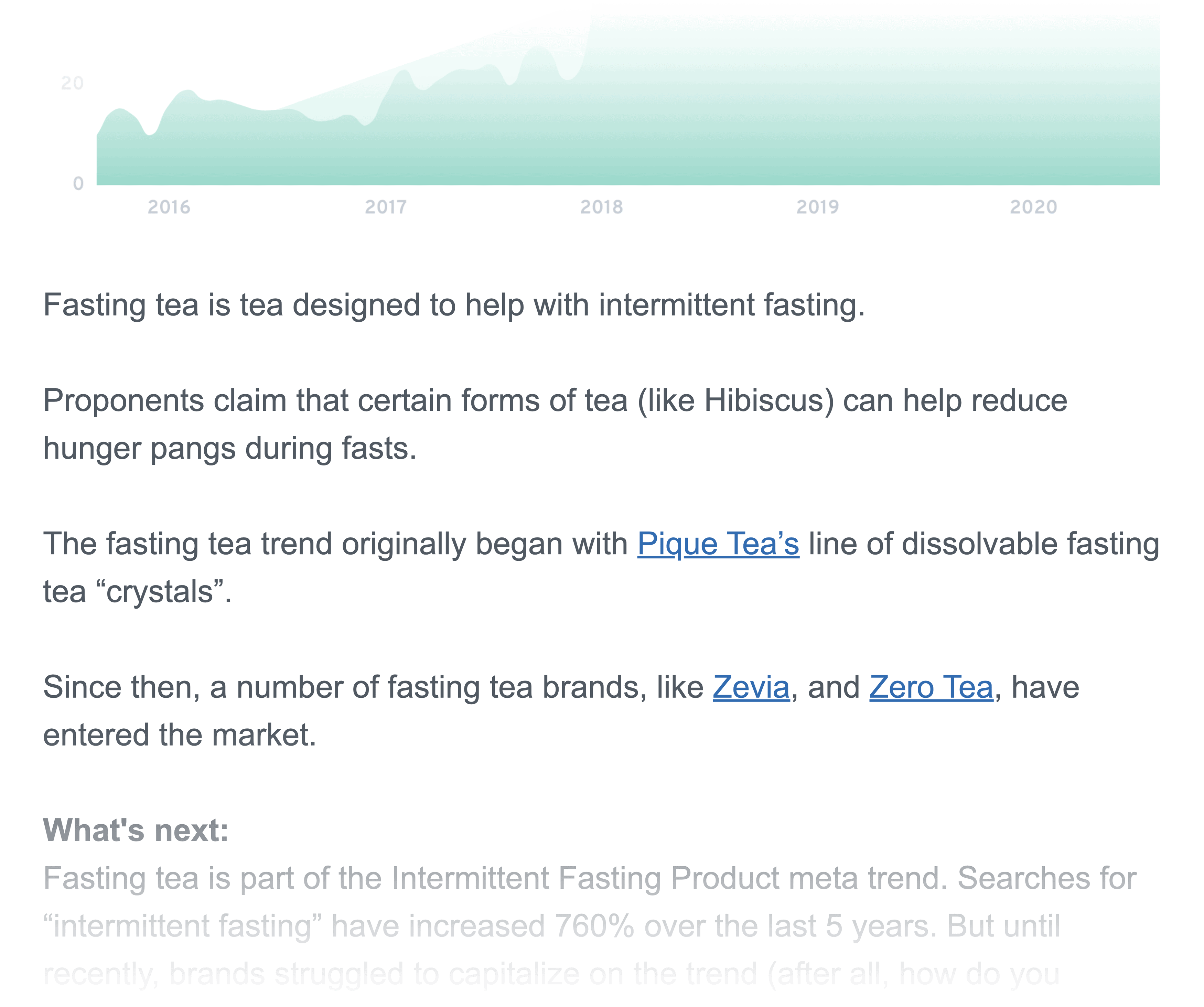Click the 2018 label on chart axis
The image size is (1204, 1007).
click(x=601, y=207)
